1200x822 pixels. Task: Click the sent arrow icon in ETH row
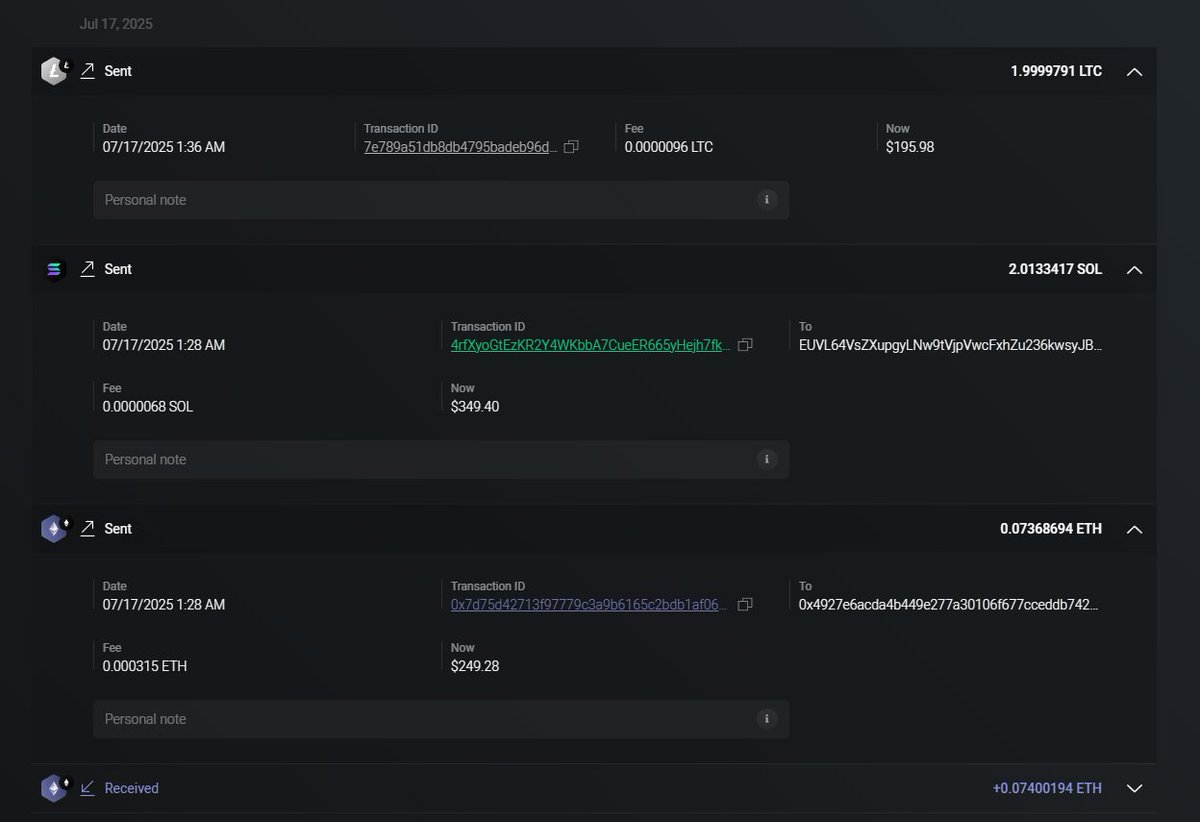point(88,528)
